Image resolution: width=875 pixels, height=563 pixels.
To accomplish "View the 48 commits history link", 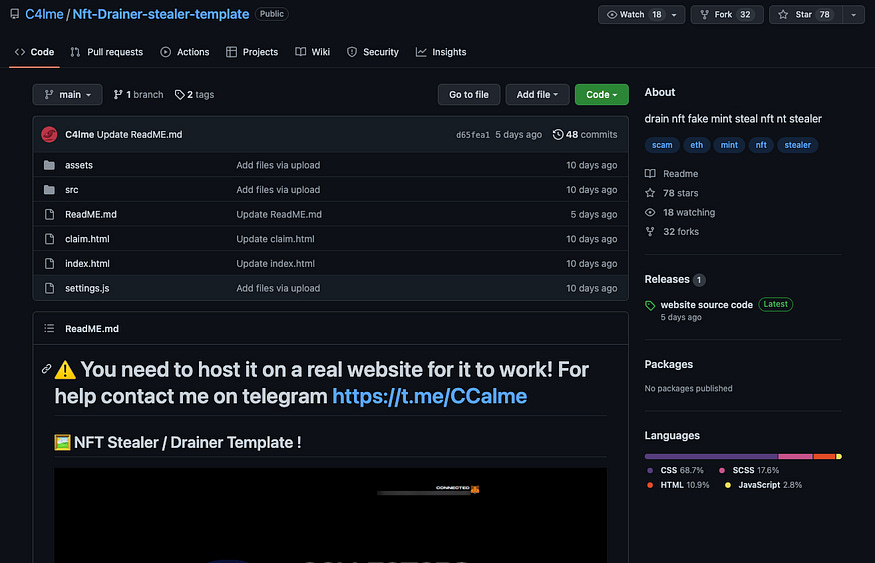I will (x=585, y=134).
